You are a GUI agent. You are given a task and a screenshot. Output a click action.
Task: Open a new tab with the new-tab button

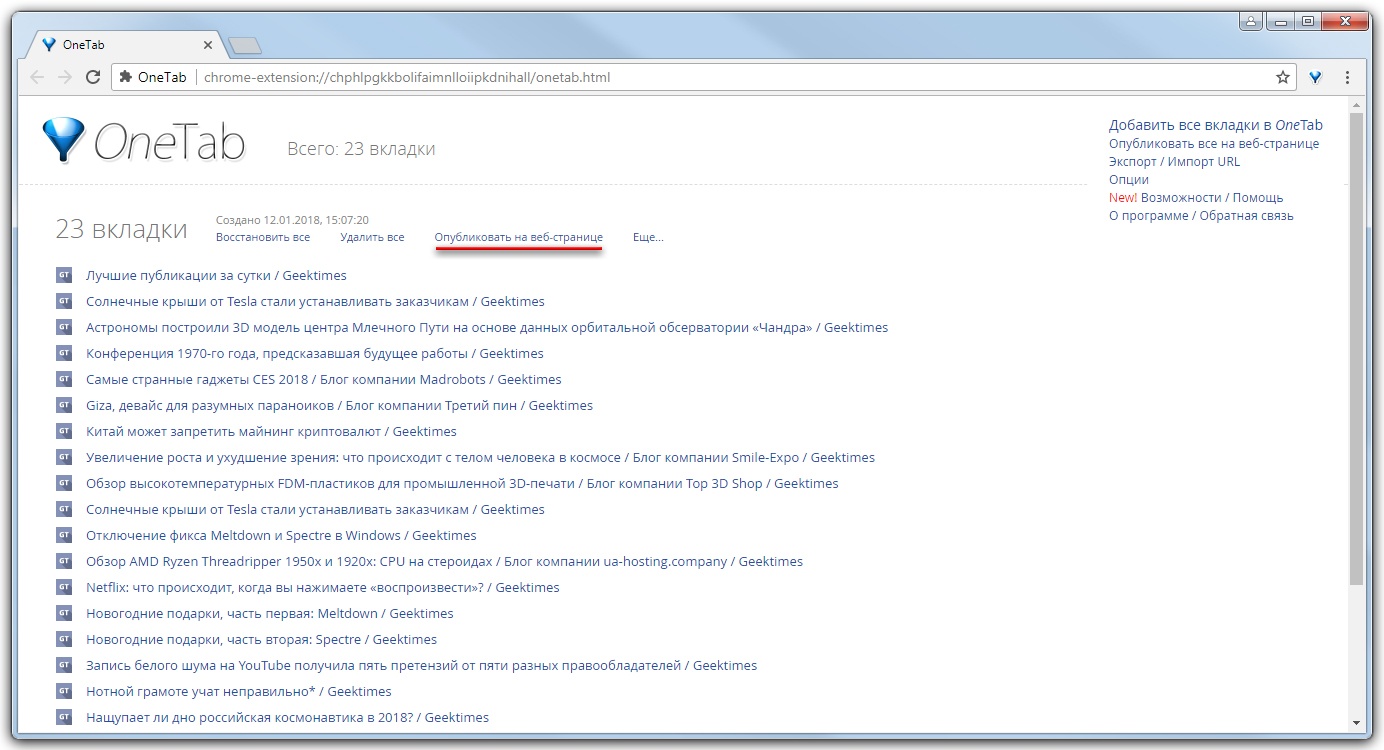[x=244, y=45]
